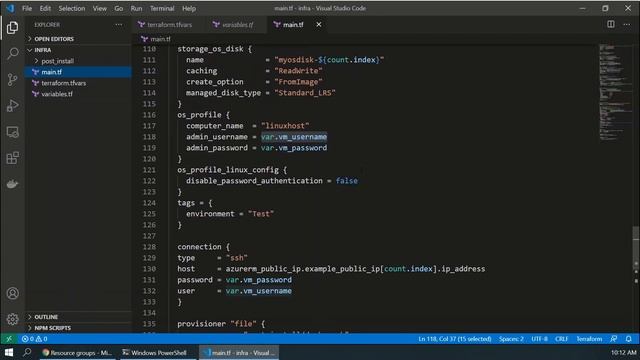Change the Terraform language mode
This screenshot has width=640, height=360.
pyautogui.click(x=589, y=339)
